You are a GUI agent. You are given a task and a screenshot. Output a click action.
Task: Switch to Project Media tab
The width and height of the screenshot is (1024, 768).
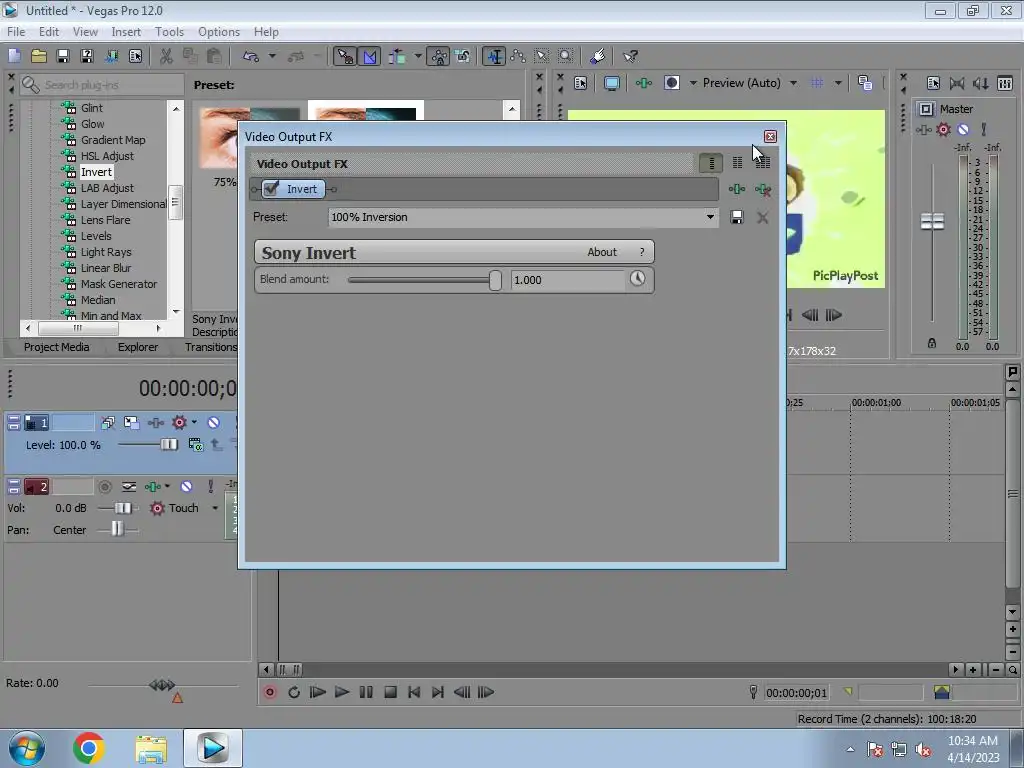[x=57, y=347]
